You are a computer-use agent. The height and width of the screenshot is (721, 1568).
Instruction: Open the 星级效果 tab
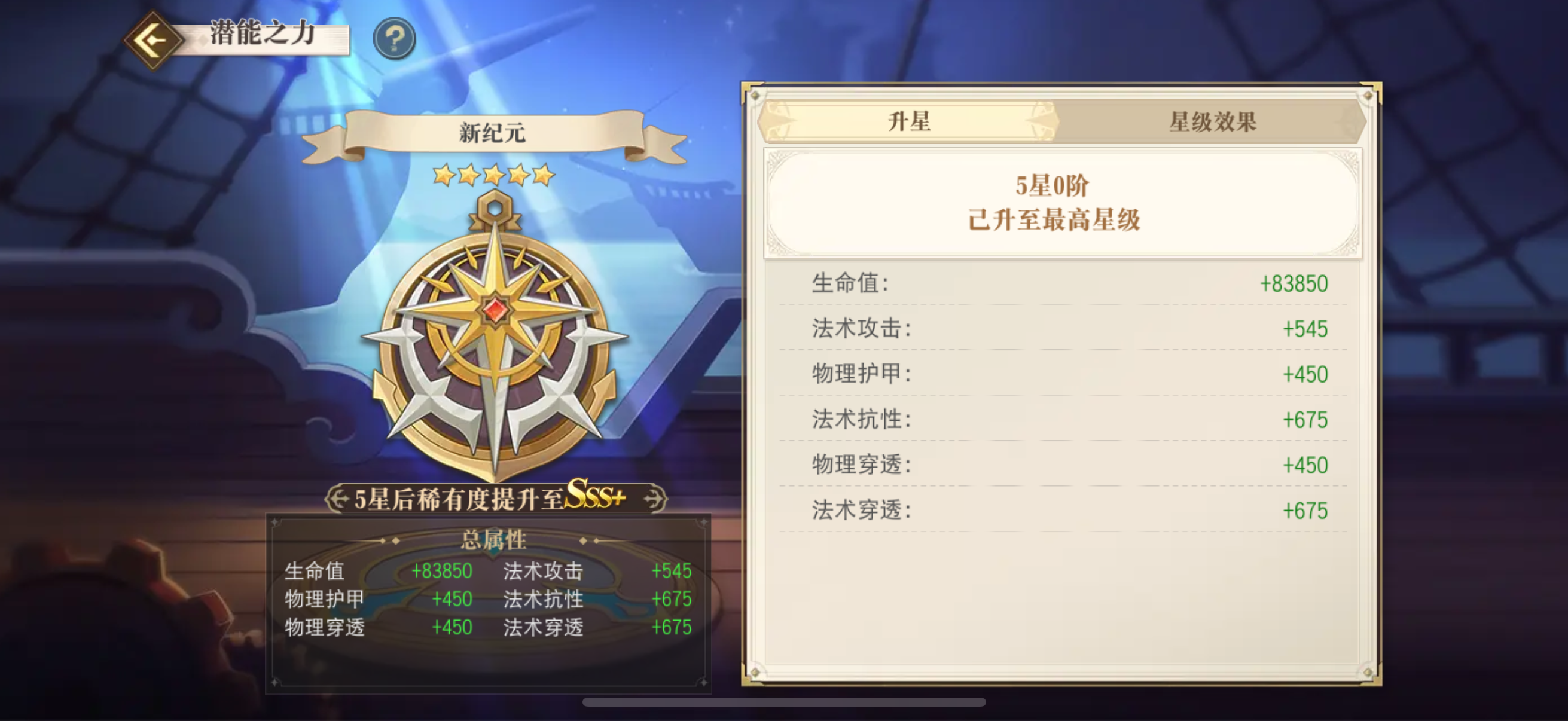click(1212, 122)
